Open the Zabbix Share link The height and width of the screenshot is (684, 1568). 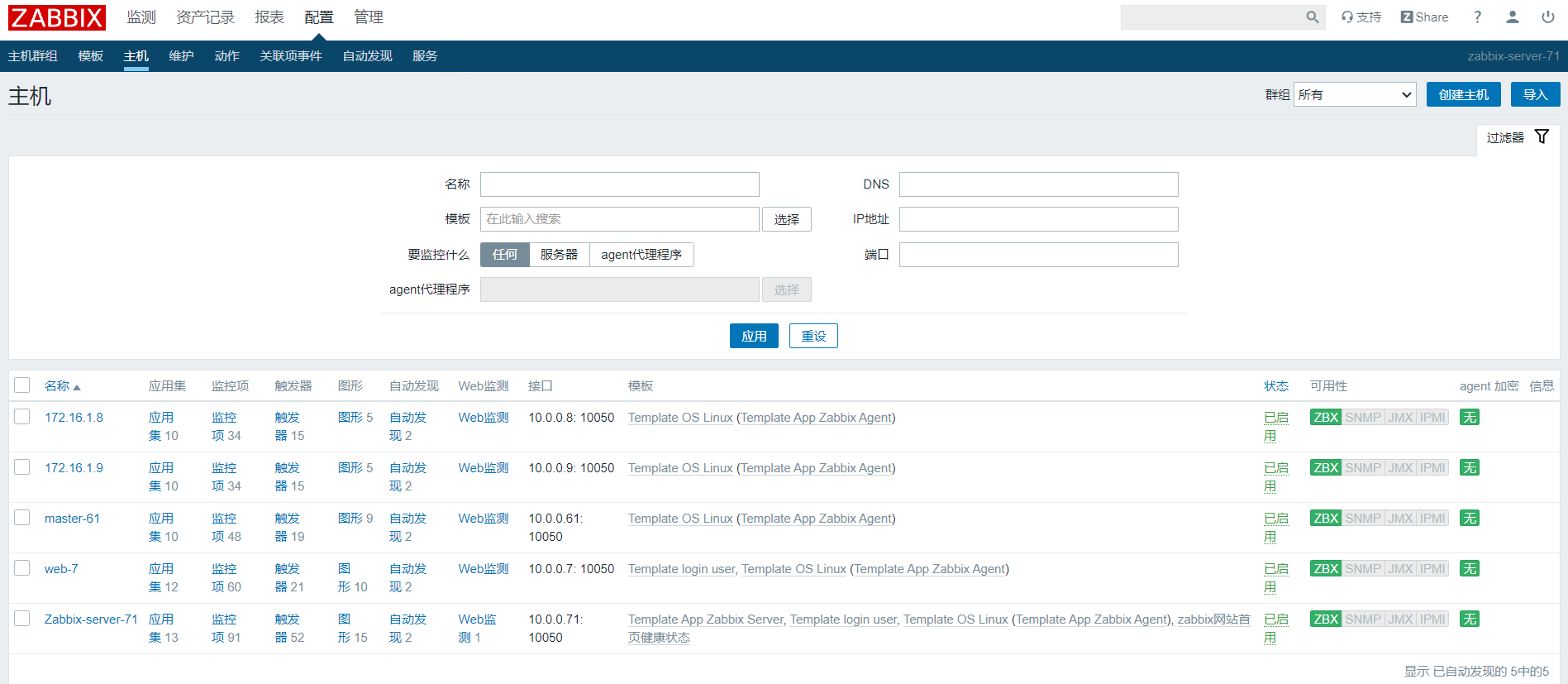(1424, 17)
